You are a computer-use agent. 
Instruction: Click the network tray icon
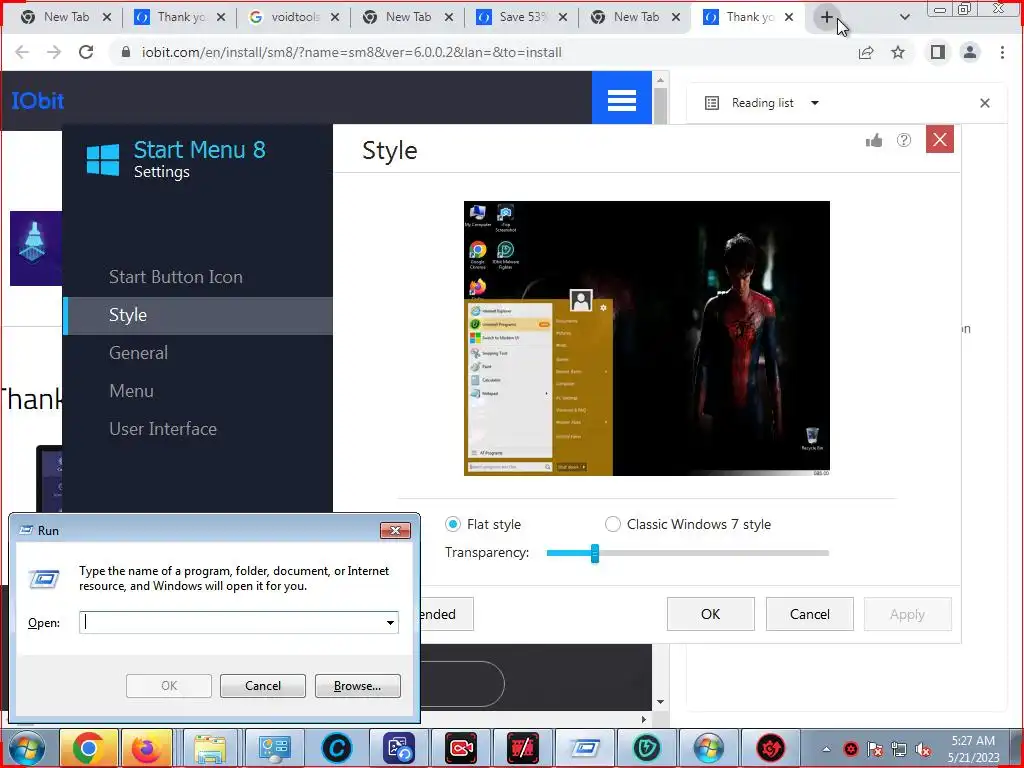click(x=899, y=749)
